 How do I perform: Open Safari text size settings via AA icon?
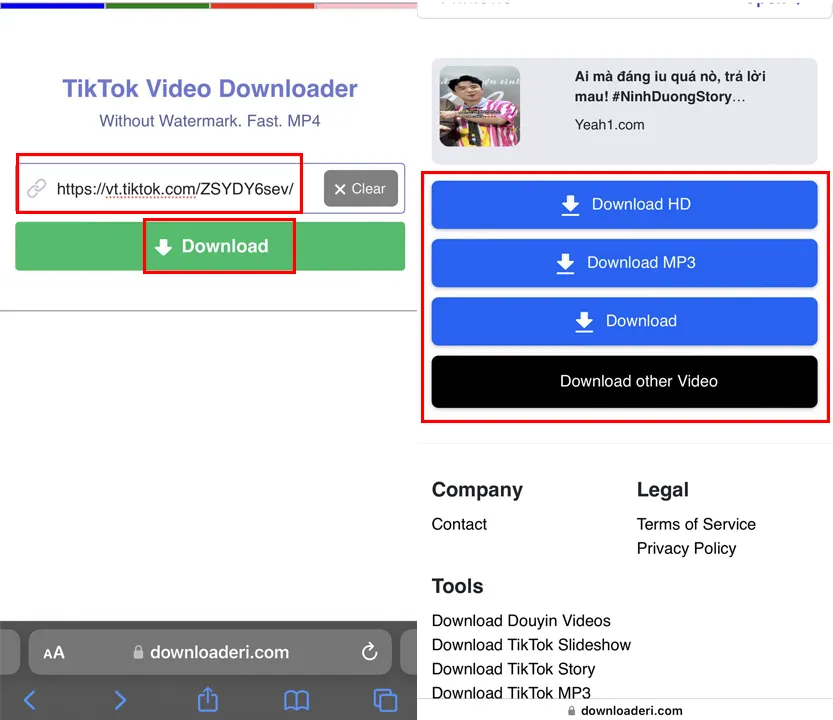click(55, 652)
